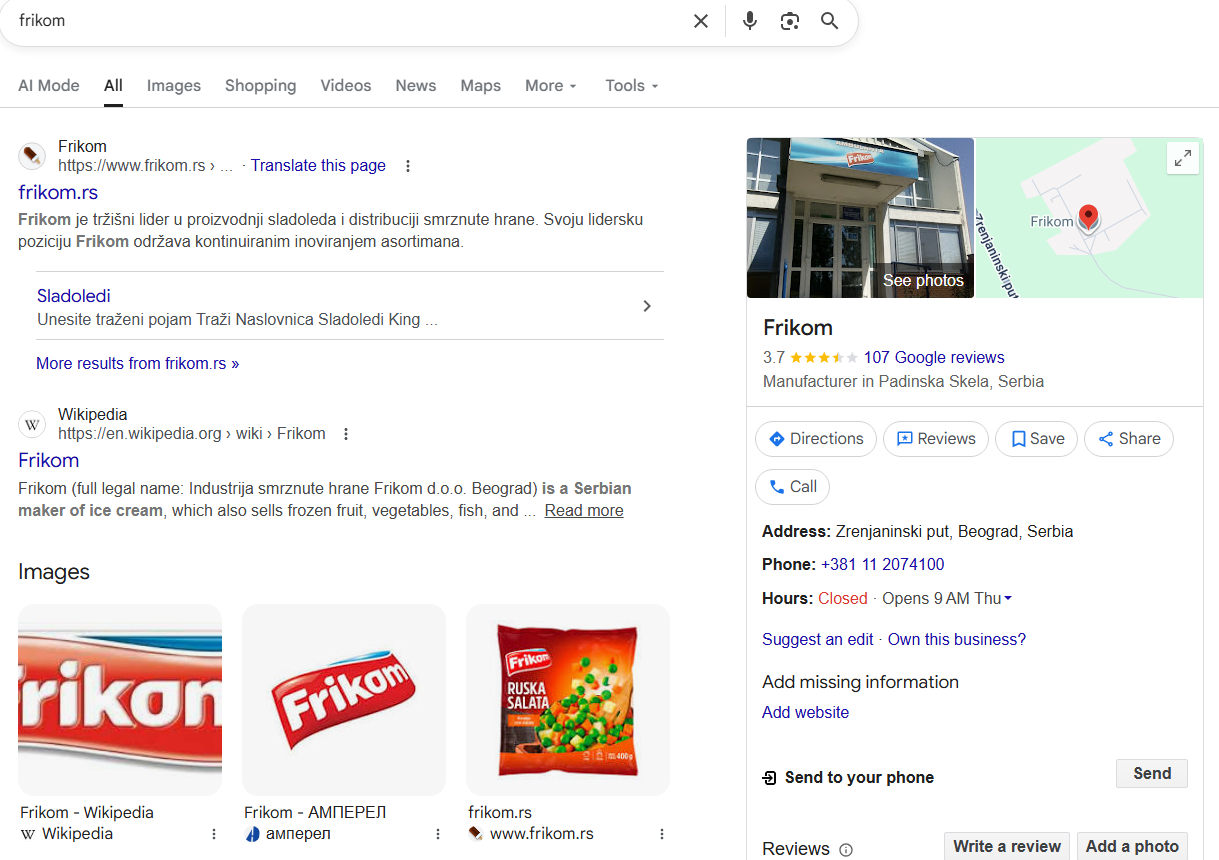Viewport: 1219px width, 860px height.
Task: Run search with the magnifying glass icon
Action: pyautogui.click(x=829, y=21)
